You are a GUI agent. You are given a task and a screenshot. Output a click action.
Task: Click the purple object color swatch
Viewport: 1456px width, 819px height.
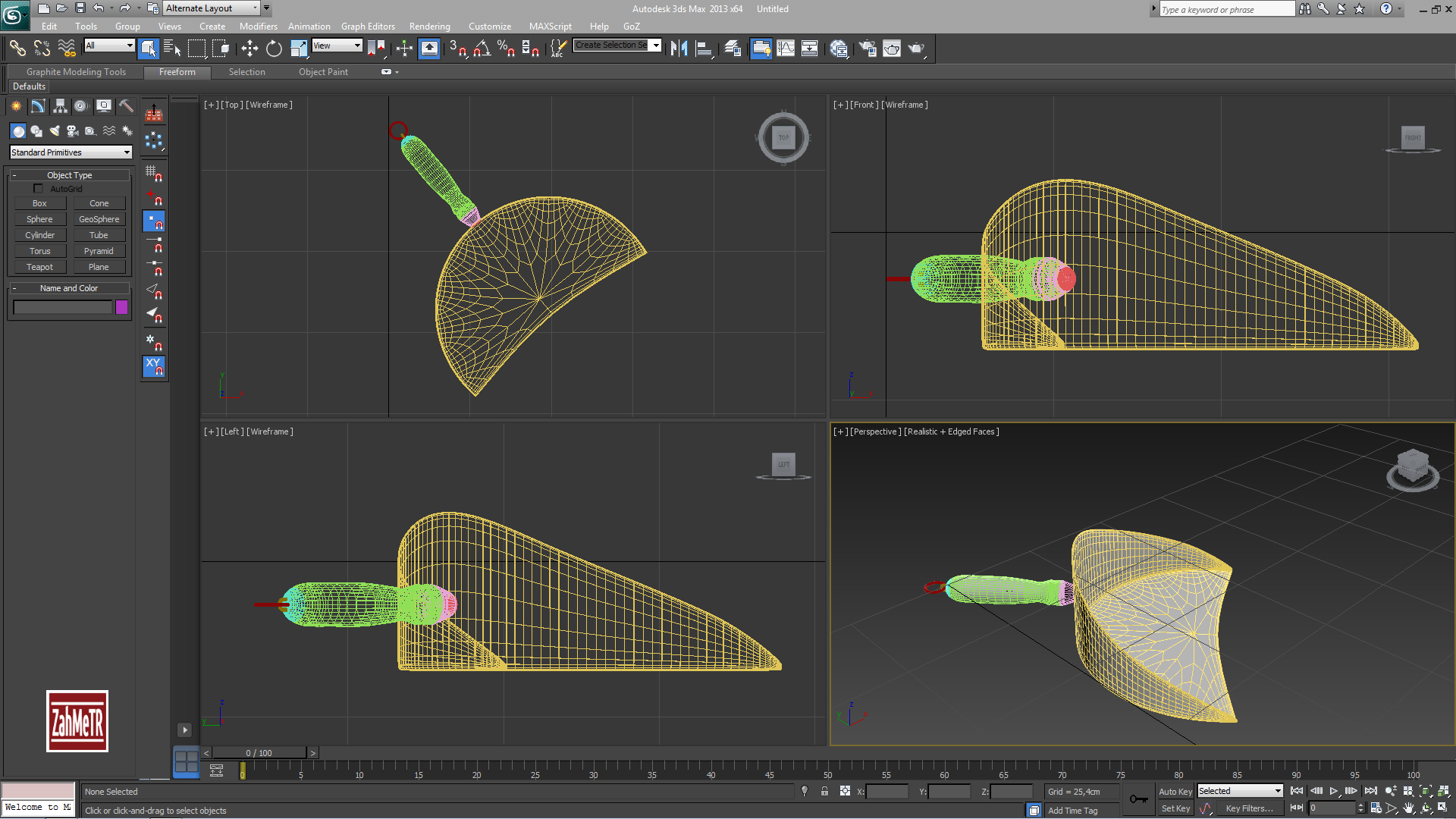[x=121, y=307]
